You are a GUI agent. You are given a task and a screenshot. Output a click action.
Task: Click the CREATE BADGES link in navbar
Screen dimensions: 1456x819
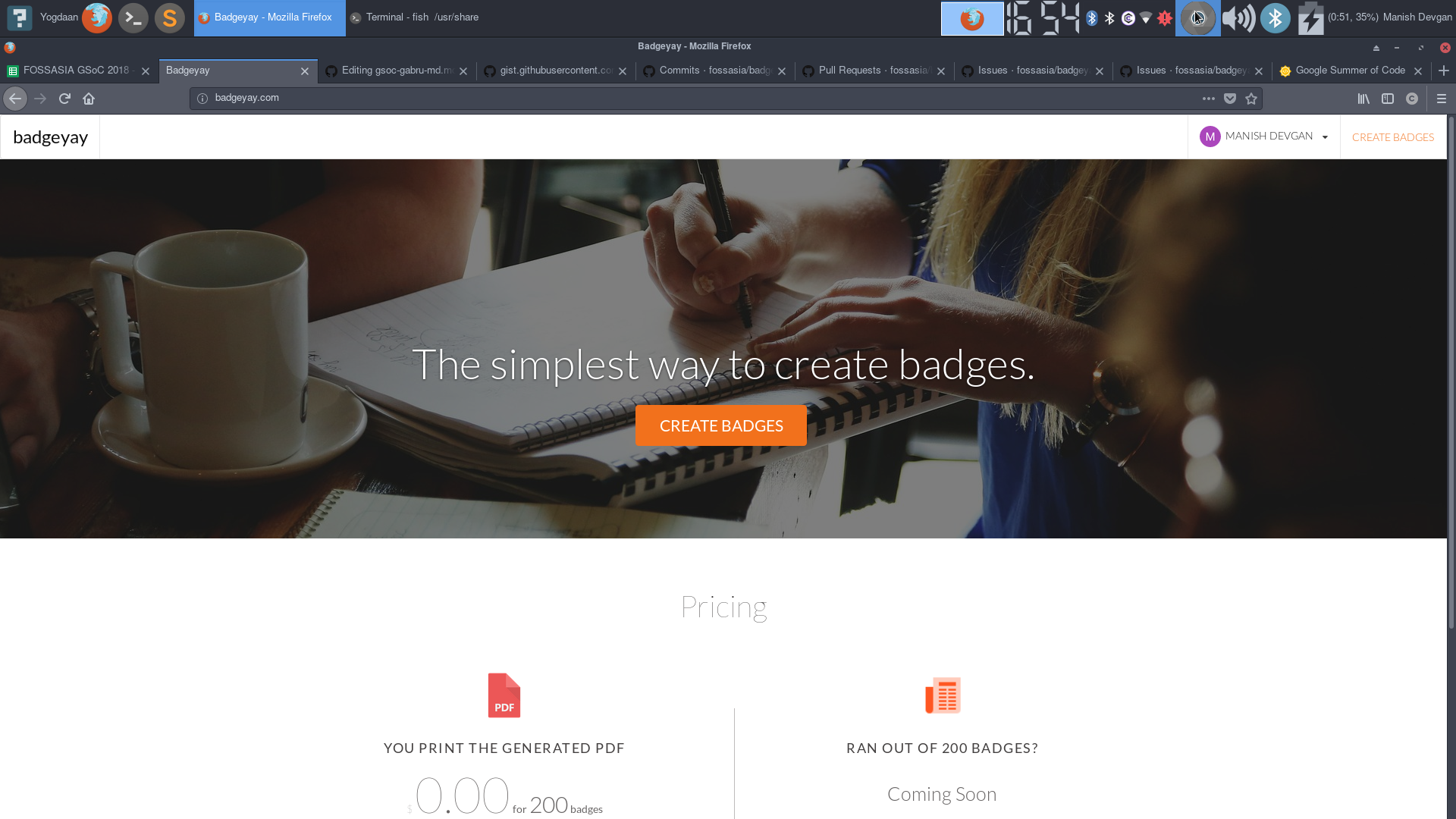[x=1393, y=137]
